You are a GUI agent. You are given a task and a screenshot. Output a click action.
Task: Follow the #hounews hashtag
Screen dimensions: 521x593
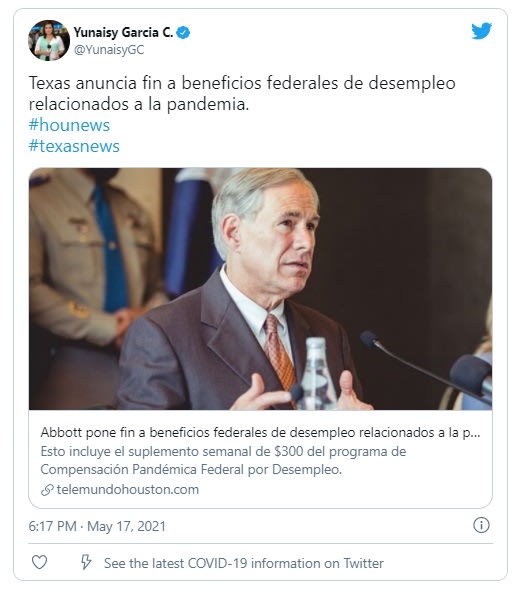[69, 125]
